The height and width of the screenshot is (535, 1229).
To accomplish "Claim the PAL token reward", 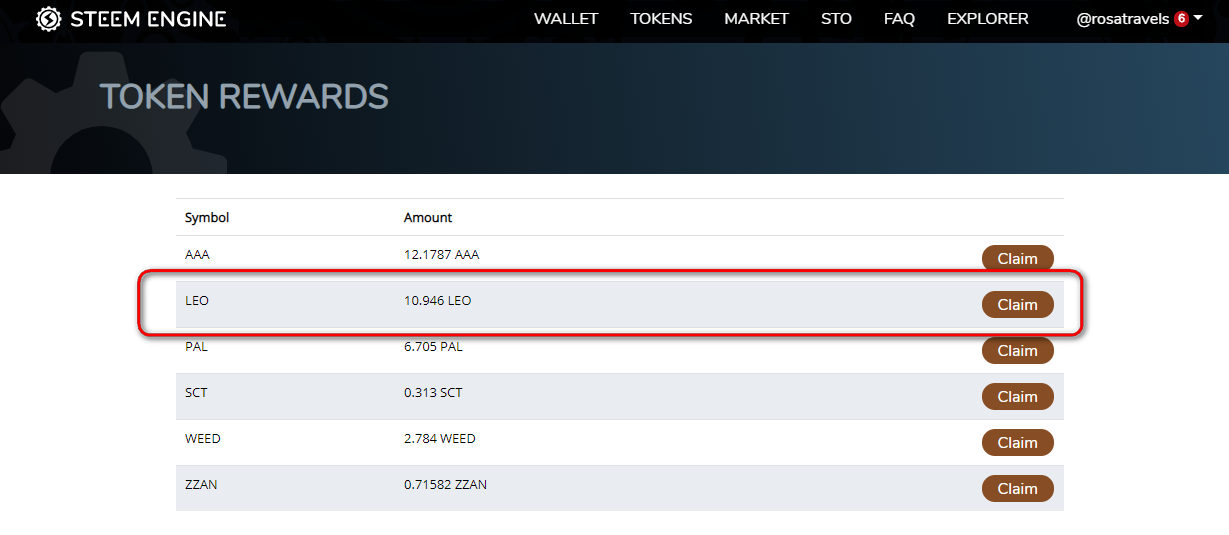I will (1018, 350).
